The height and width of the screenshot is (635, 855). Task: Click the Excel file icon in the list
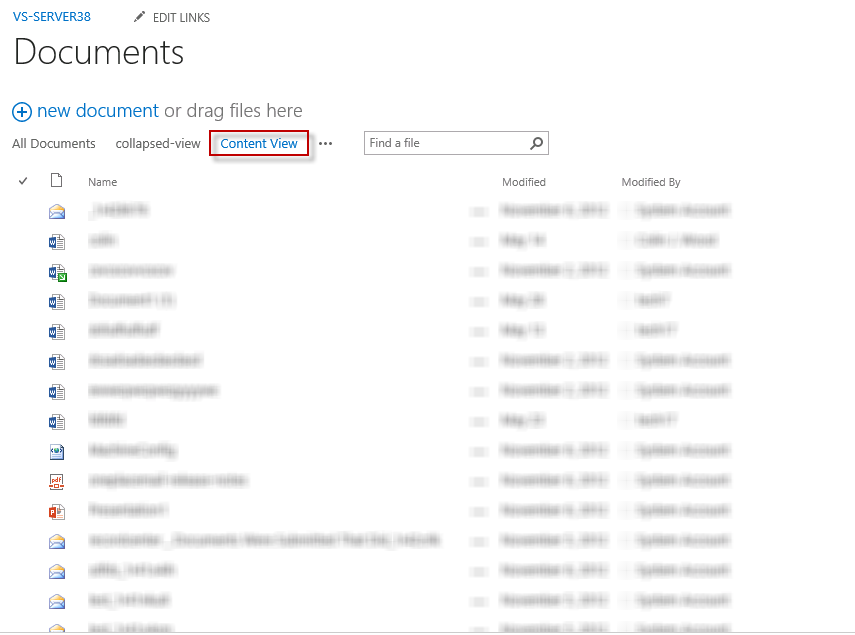(57, 272)
